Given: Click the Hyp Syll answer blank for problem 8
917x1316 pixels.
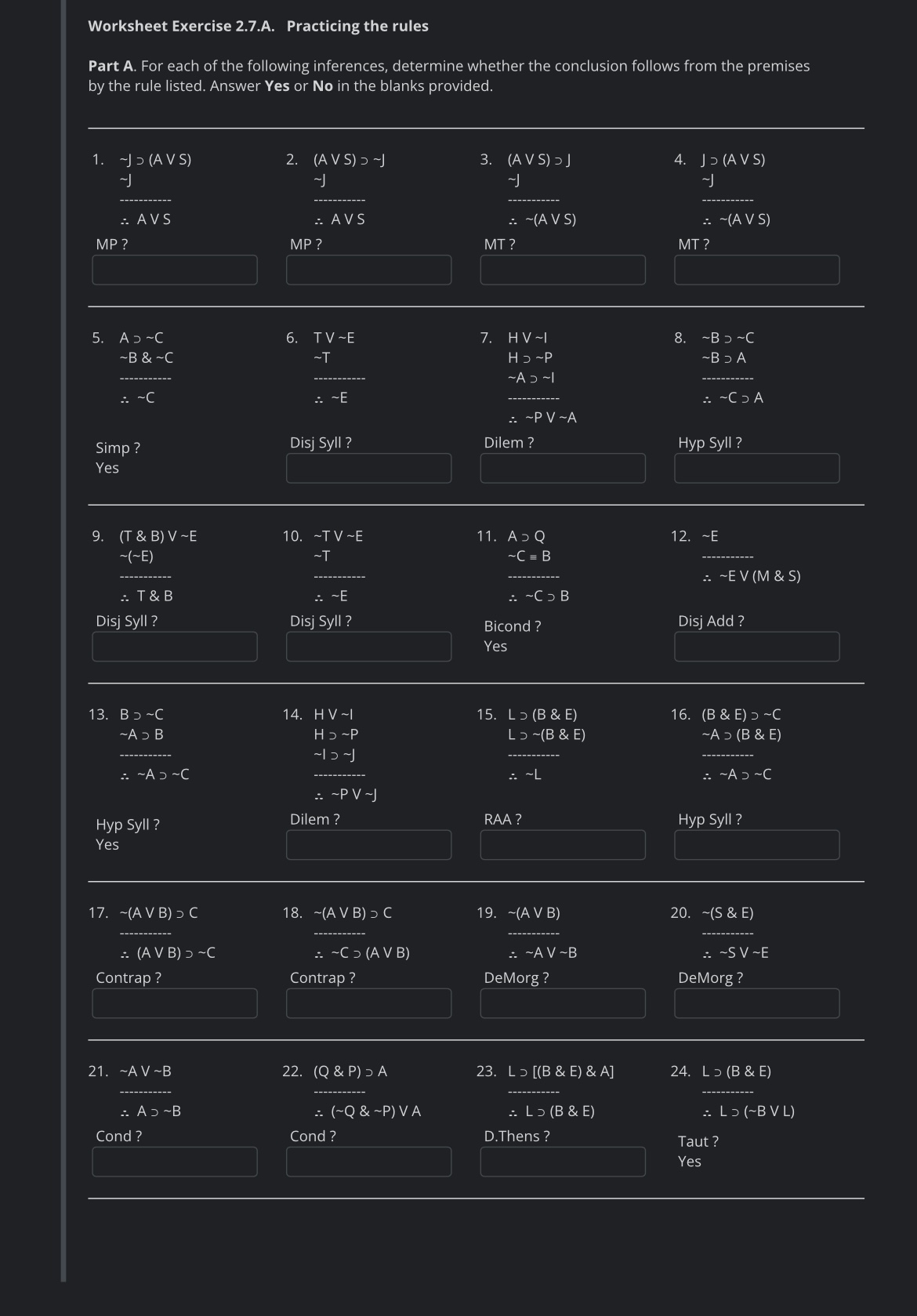Looking at the screenshot, I should [x=756, y=468].
